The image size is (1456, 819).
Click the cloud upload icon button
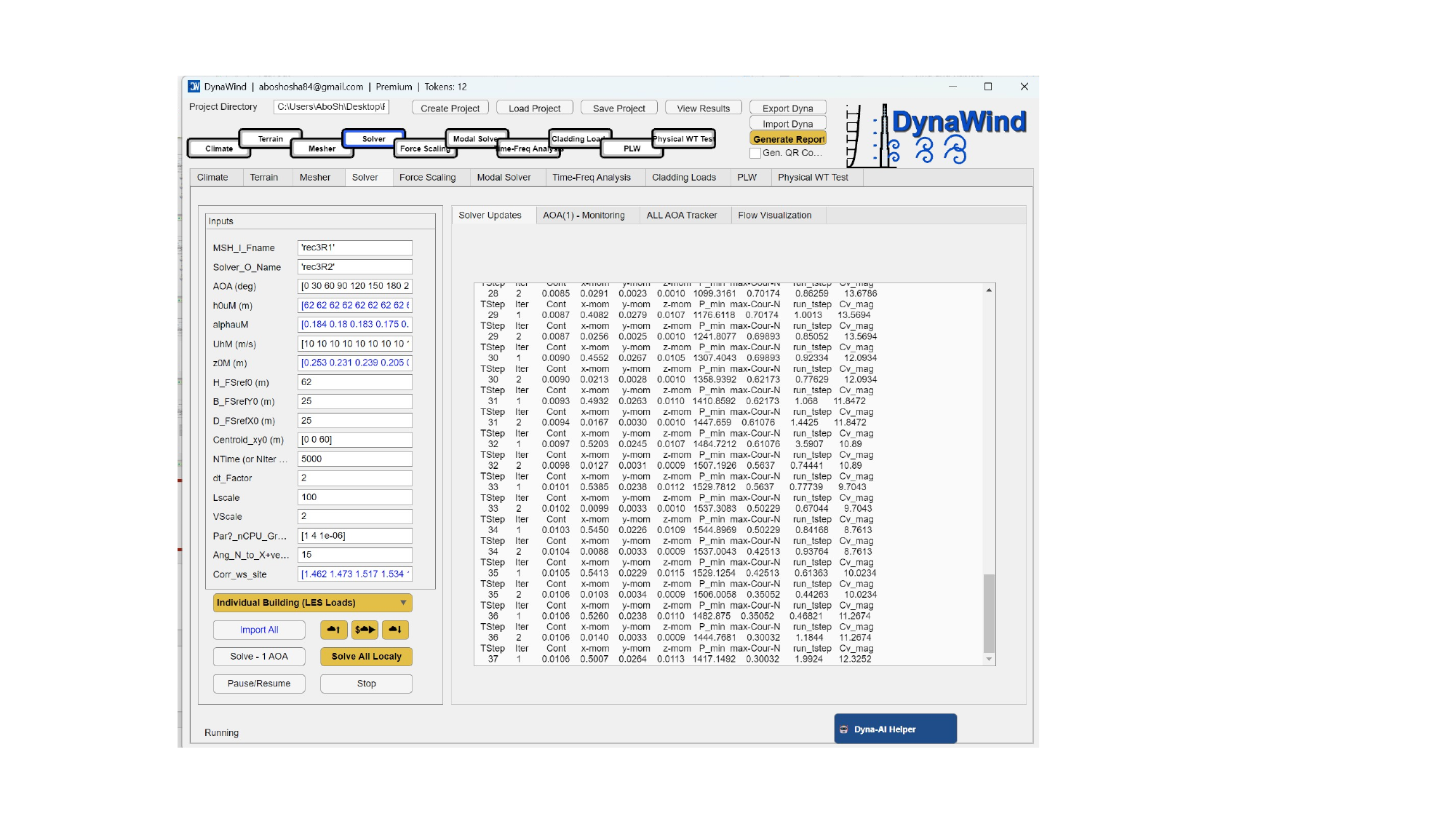[x=333, y=630]
